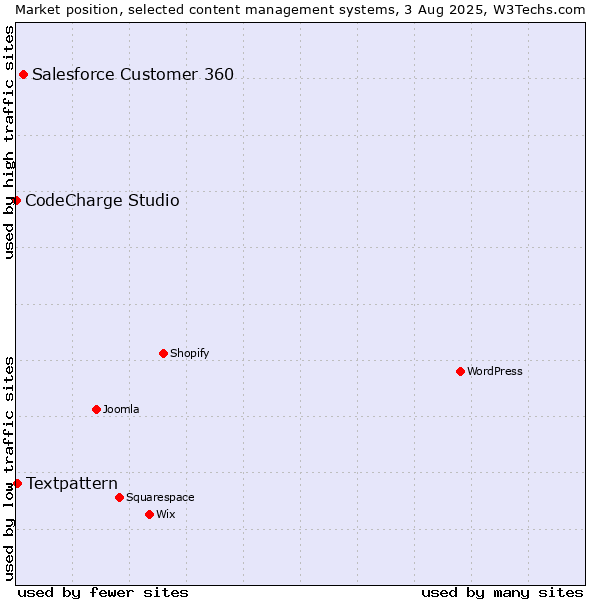Click the chart title mentioning W3Techs.com
Screen dimensions: 600x600
pos(300,10)
